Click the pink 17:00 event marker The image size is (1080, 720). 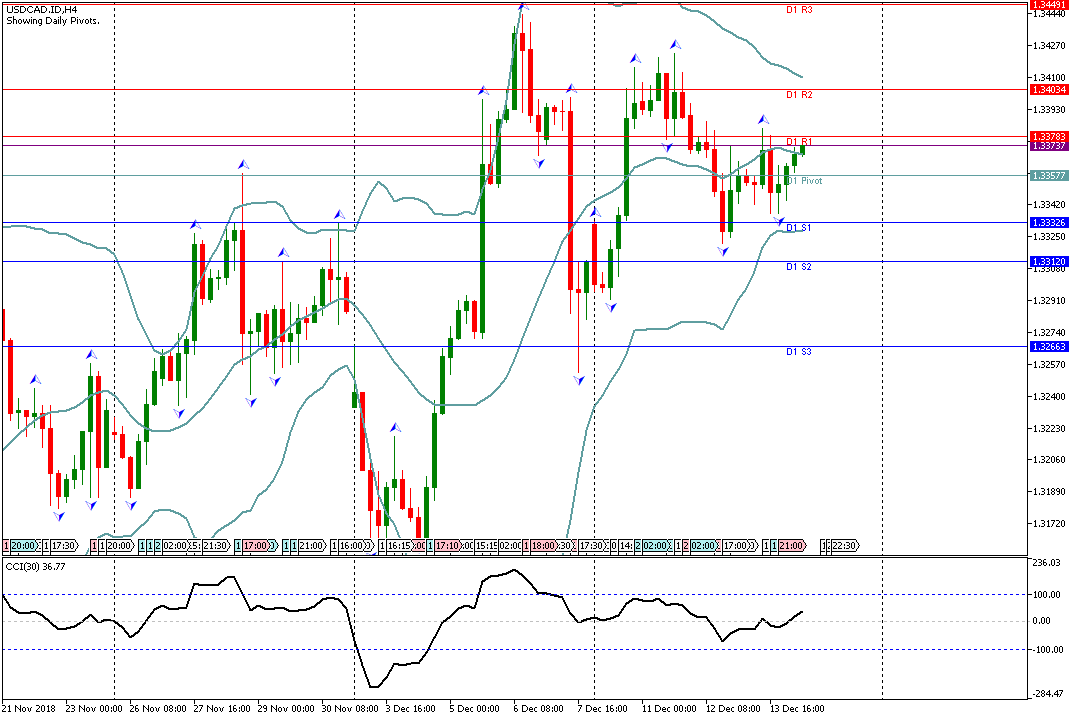tap(256, 546)
